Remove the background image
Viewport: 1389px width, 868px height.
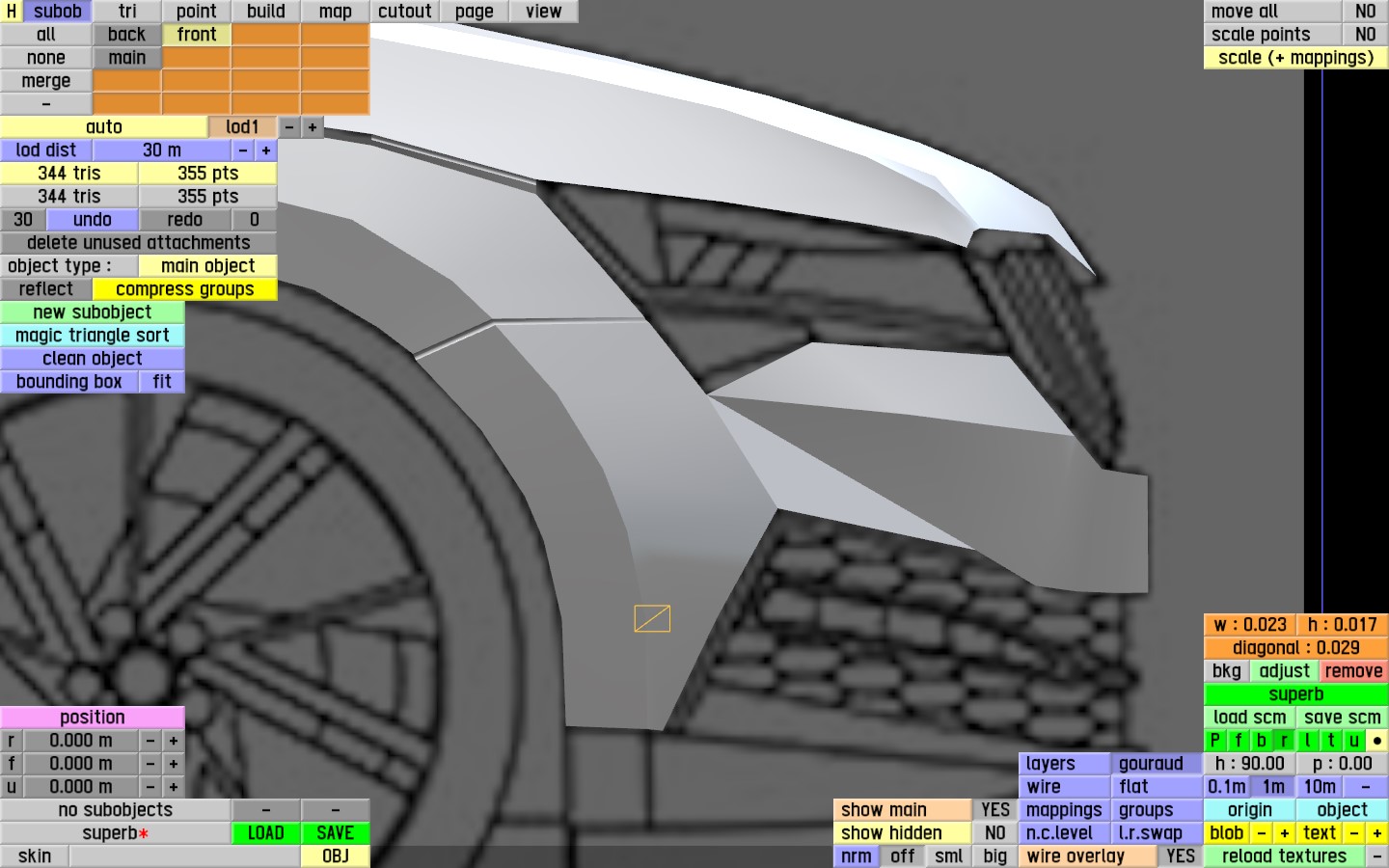(1354, 671)
